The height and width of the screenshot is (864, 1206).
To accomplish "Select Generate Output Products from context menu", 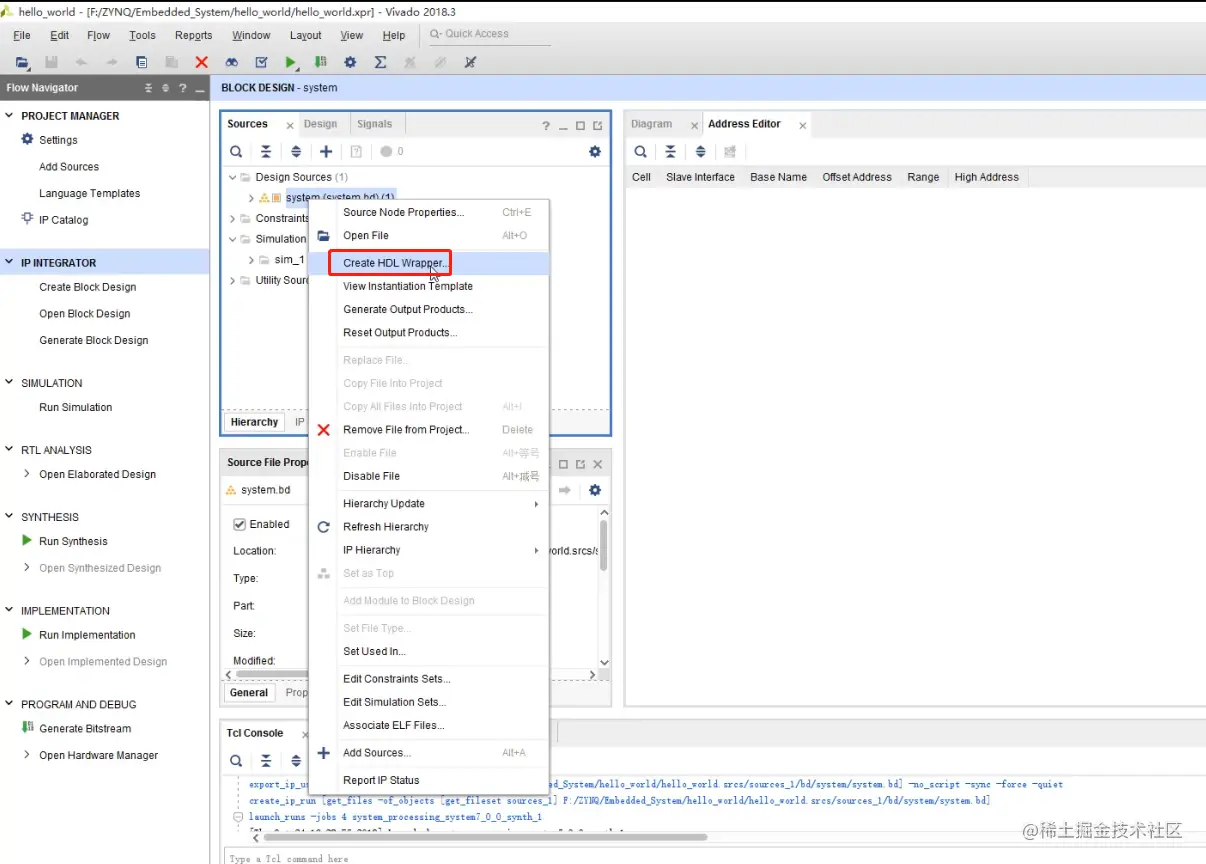I will [429, 309].
